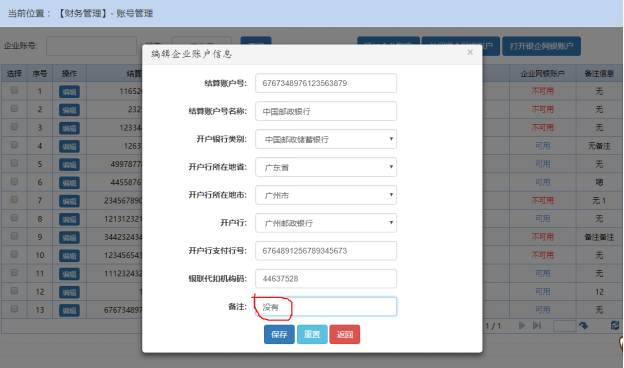Click the 银联代扣机构码 input field

(x=326, y=278)
